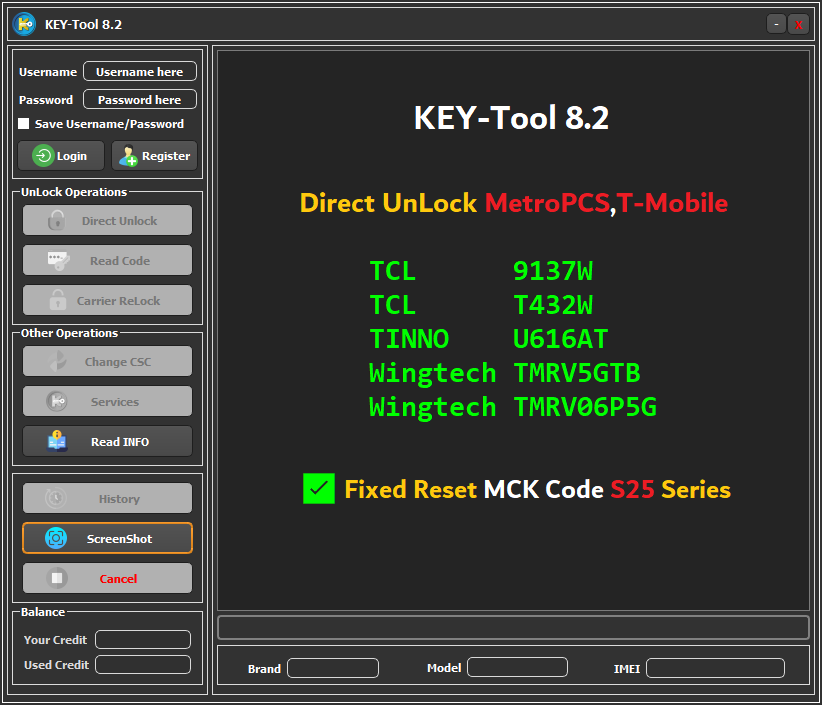
Task: Focus the Password input field
Action: point(140,99)
